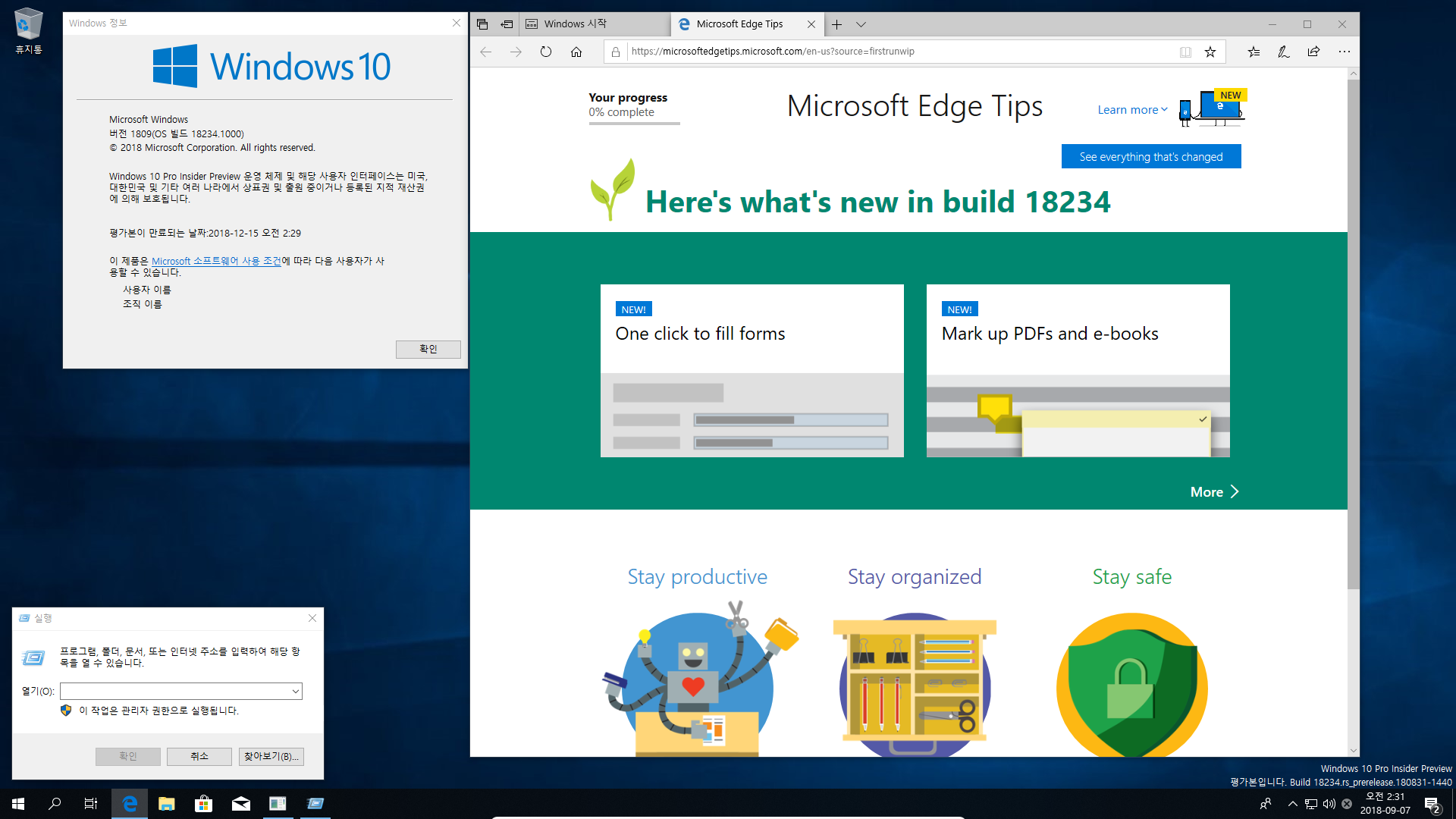Click the 열기 input field in Run dialog
This screenshot has width=1456, height=819.
pos(174,691)
